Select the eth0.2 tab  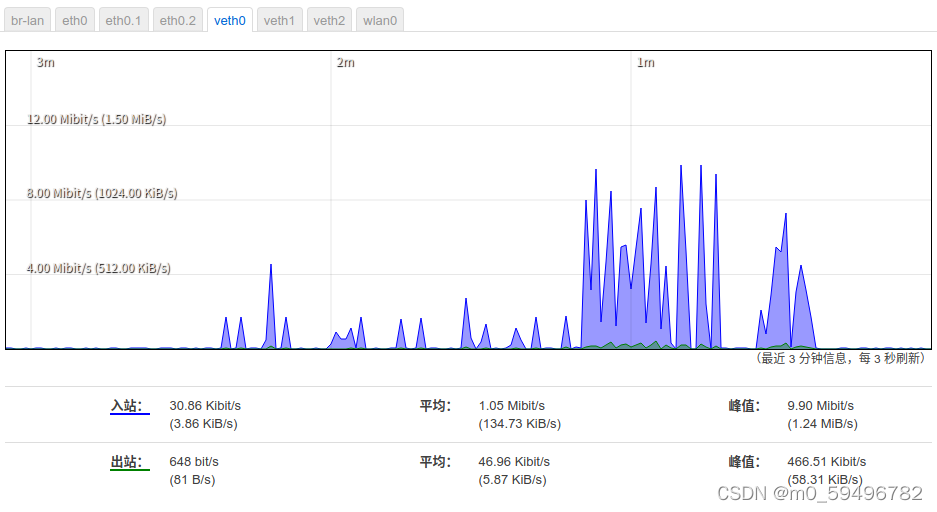tap(177, 20)
